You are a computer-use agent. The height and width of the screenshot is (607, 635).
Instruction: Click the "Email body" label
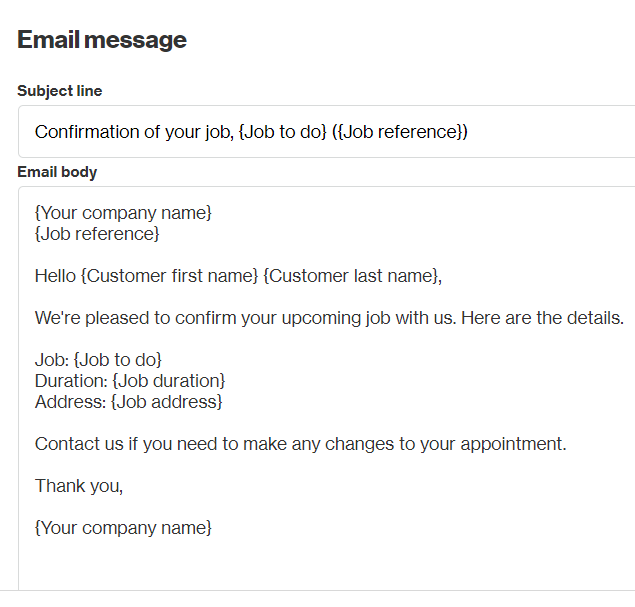(57, 172)
